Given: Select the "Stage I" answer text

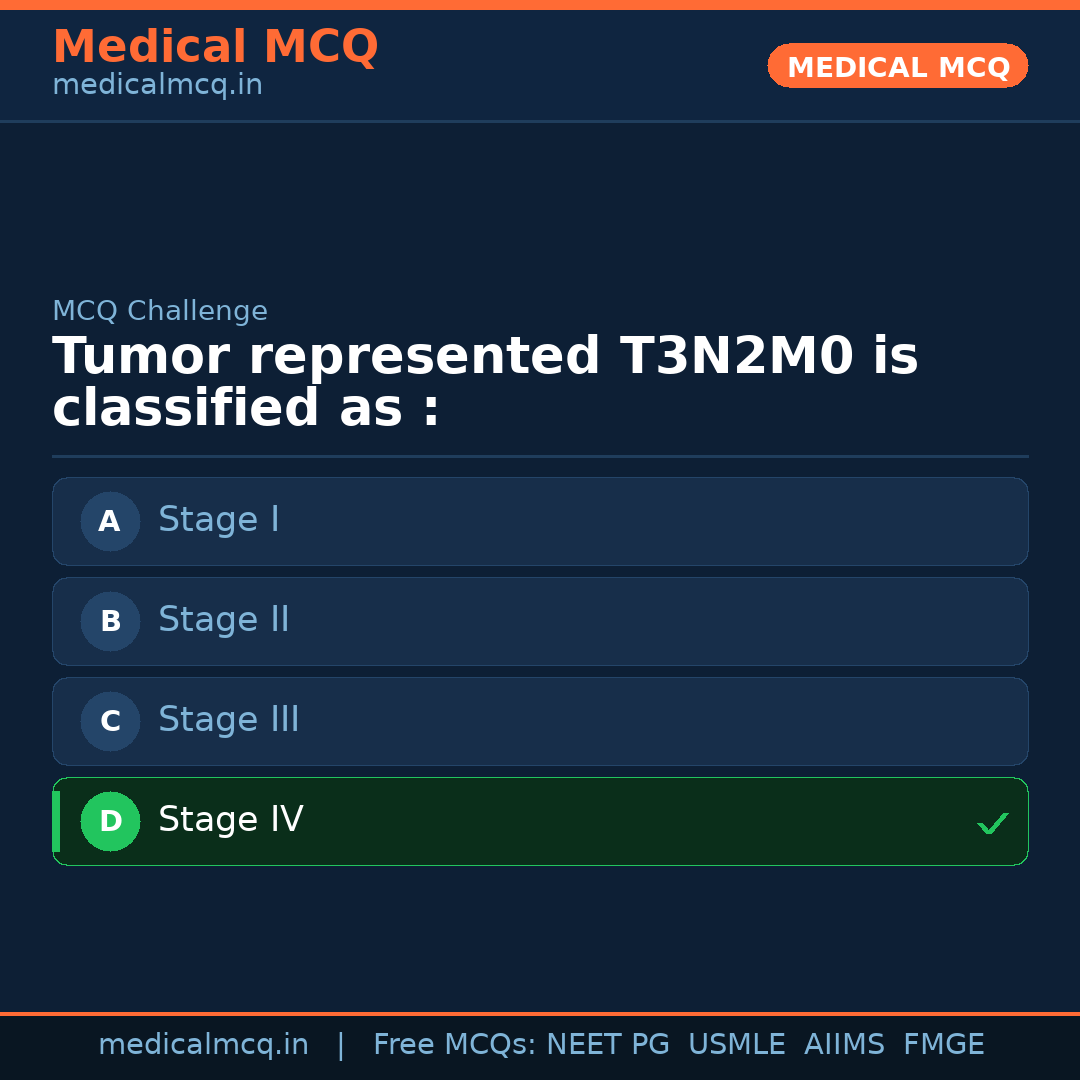Looking at the screenshot, I should point(219,520).
